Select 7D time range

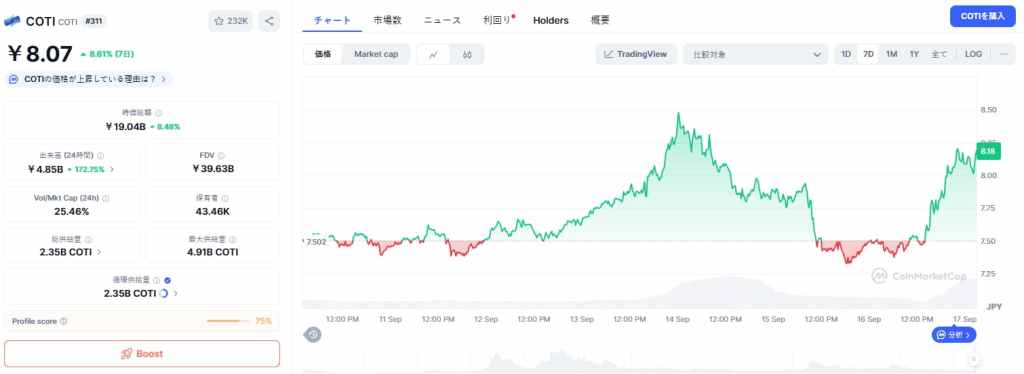(869, 54)
